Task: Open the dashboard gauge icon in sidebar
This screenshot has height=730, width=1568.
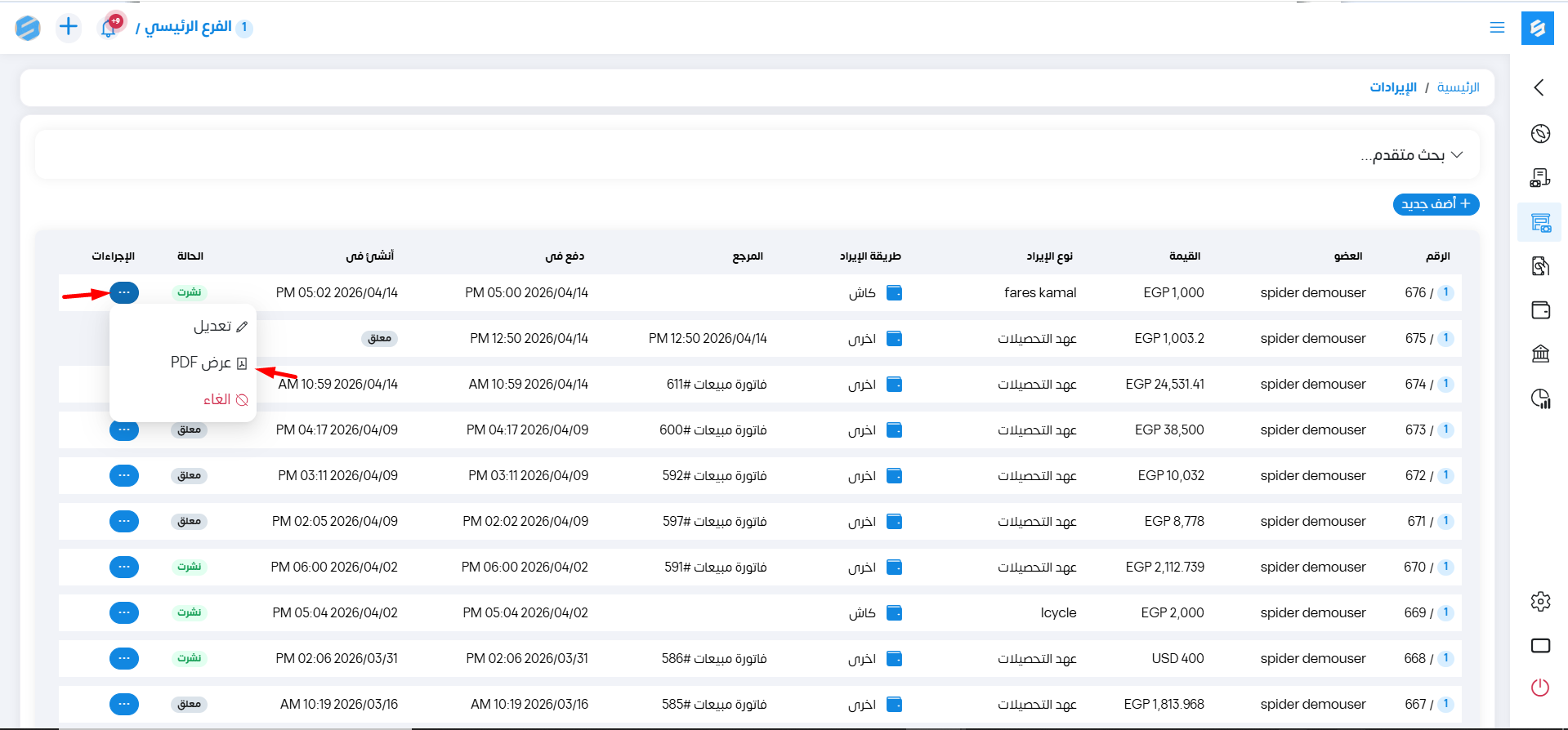Action: [1540, 134]
